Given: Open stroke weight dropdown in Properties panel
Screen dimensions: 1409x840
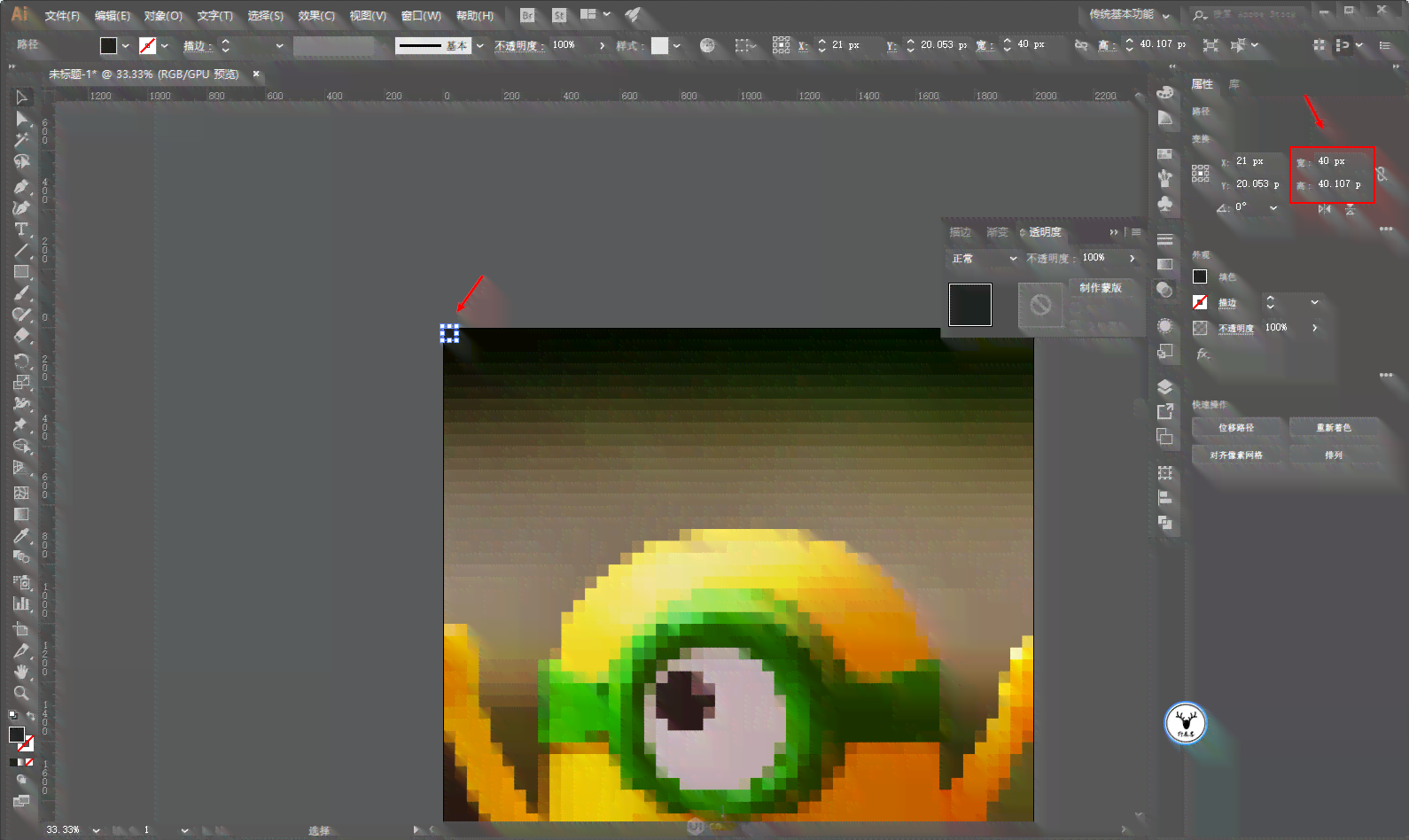Looking at the screenshot, I should click(1315, 303).
